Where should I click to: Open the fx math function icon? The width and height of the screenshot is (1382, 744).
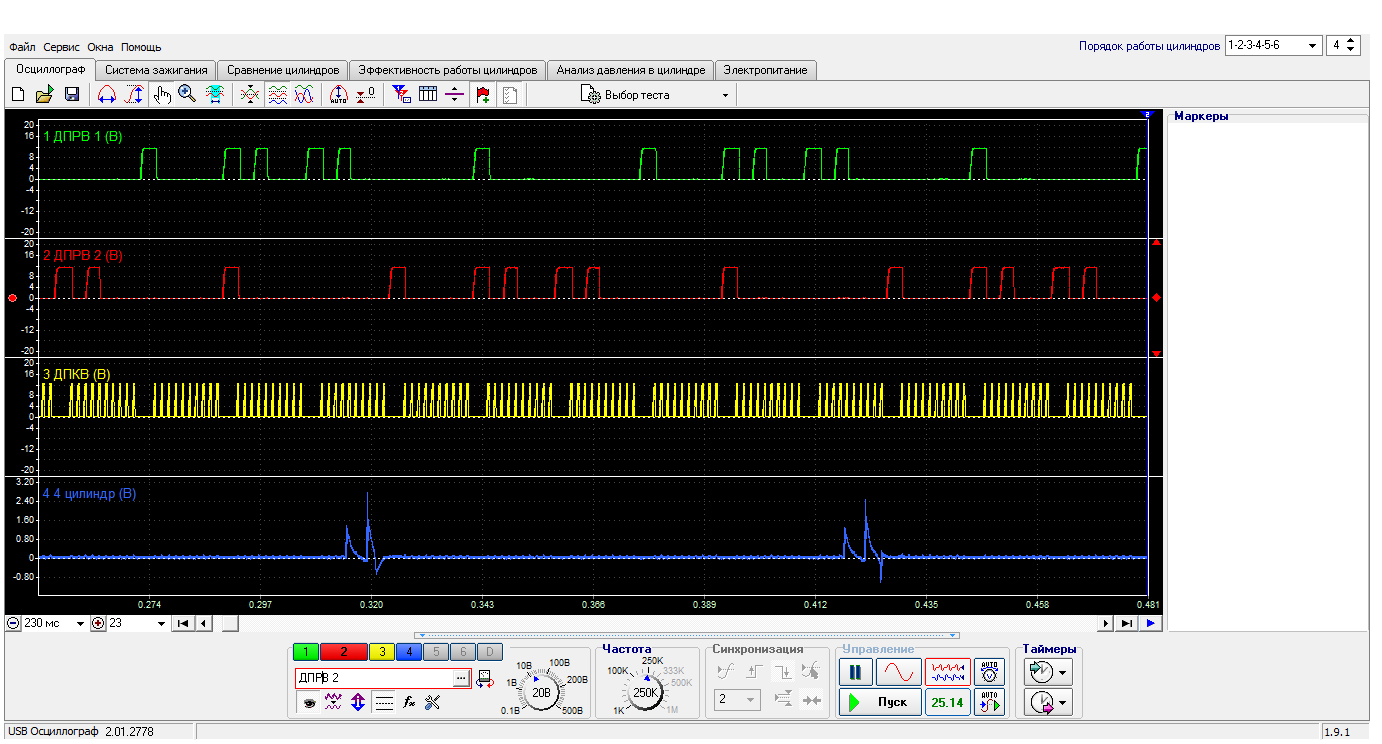pos(409,703)
